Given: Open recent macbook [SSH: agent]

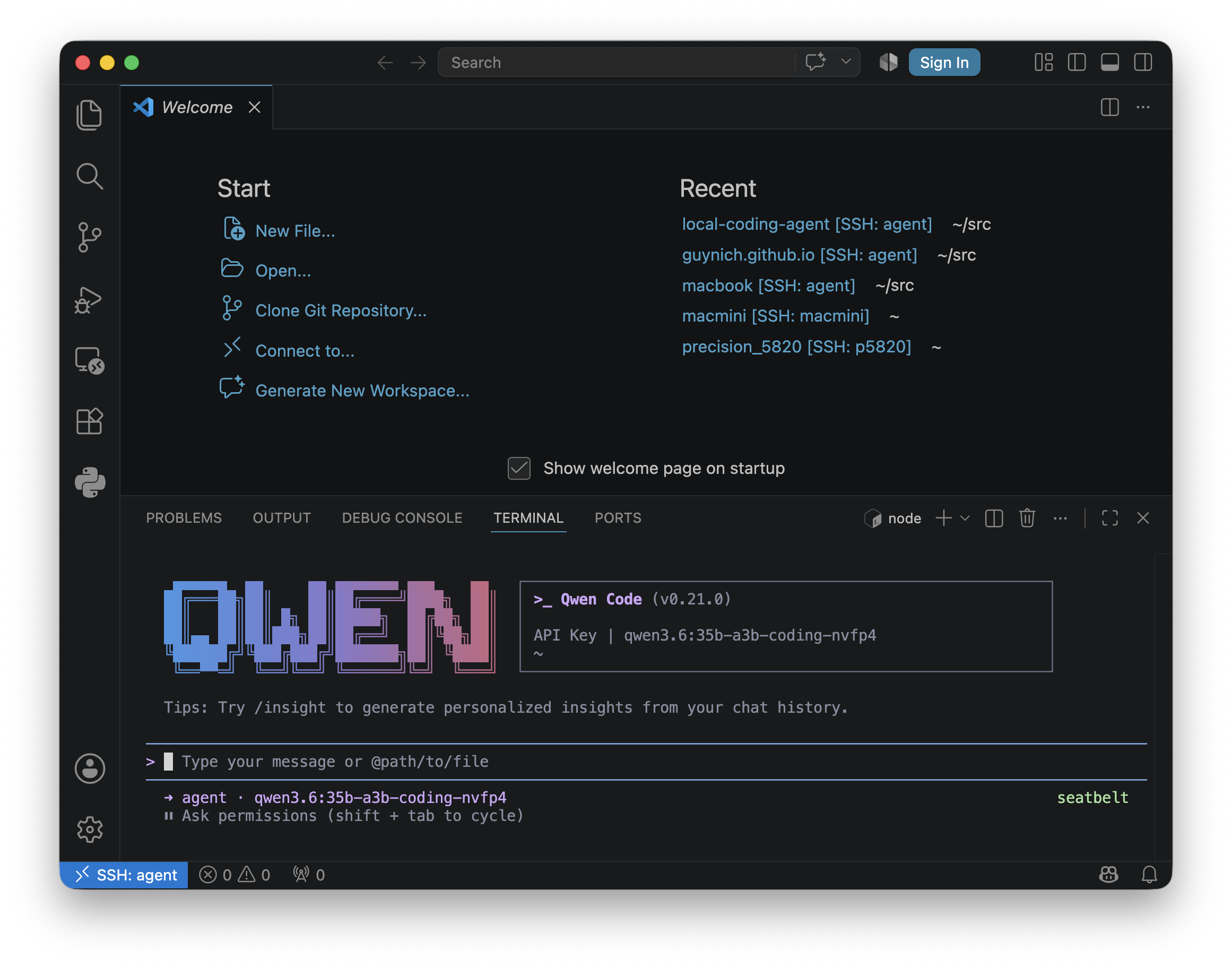Looking at the screenshot, I should pyautogui.click(x=768, y=285).
